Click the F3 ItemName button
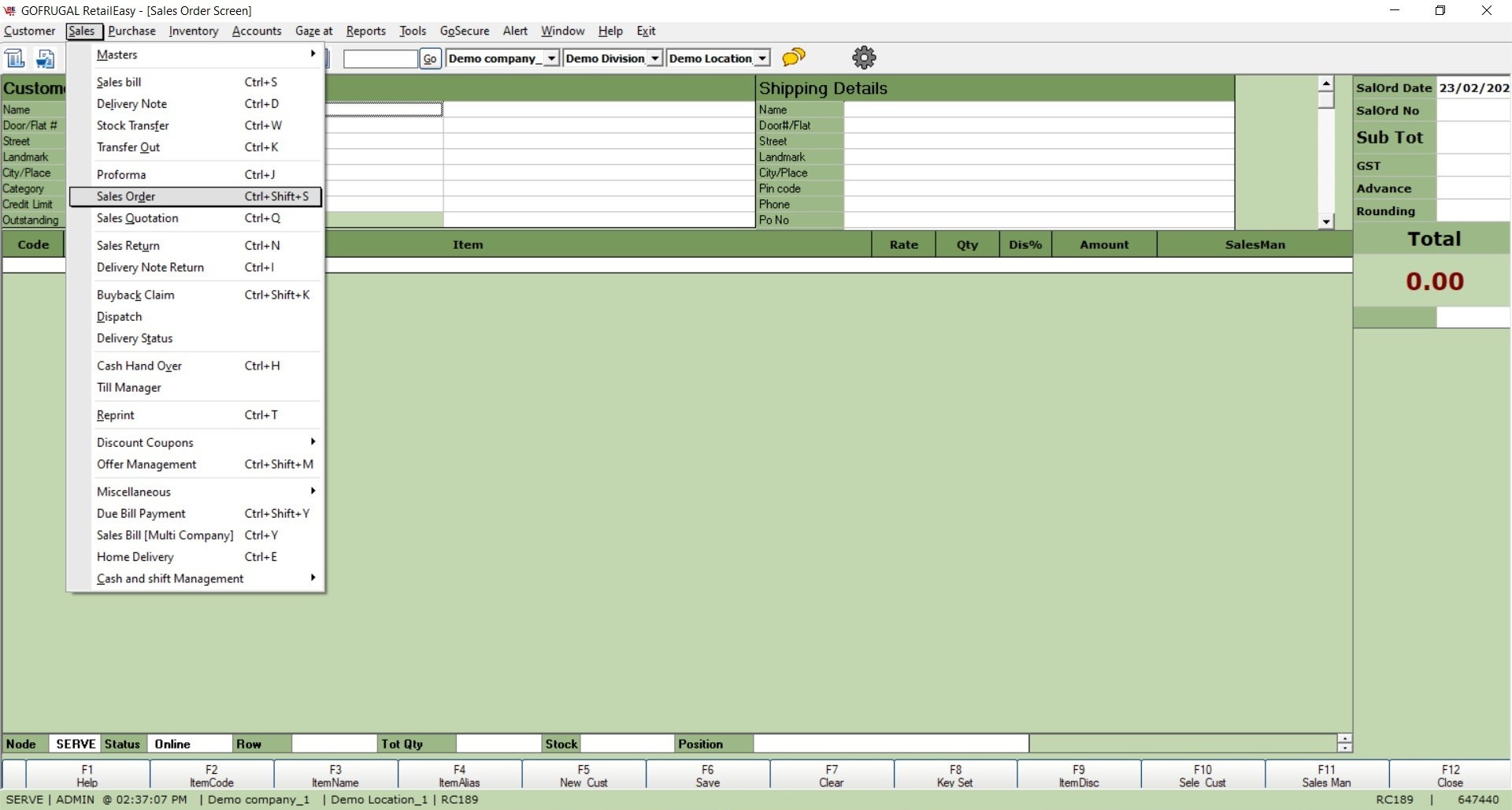 click(x=335, y=775)
